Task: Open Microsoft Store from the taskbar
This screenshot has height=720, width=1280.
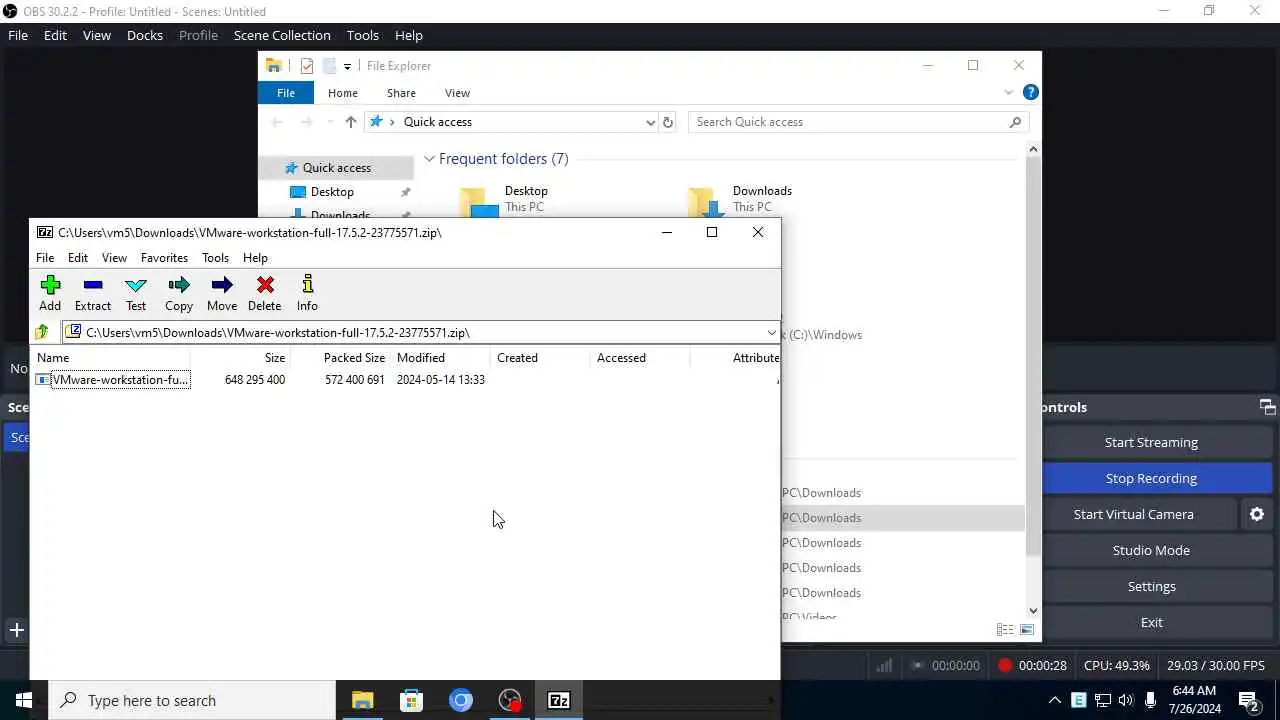Action: click(411, 700)
